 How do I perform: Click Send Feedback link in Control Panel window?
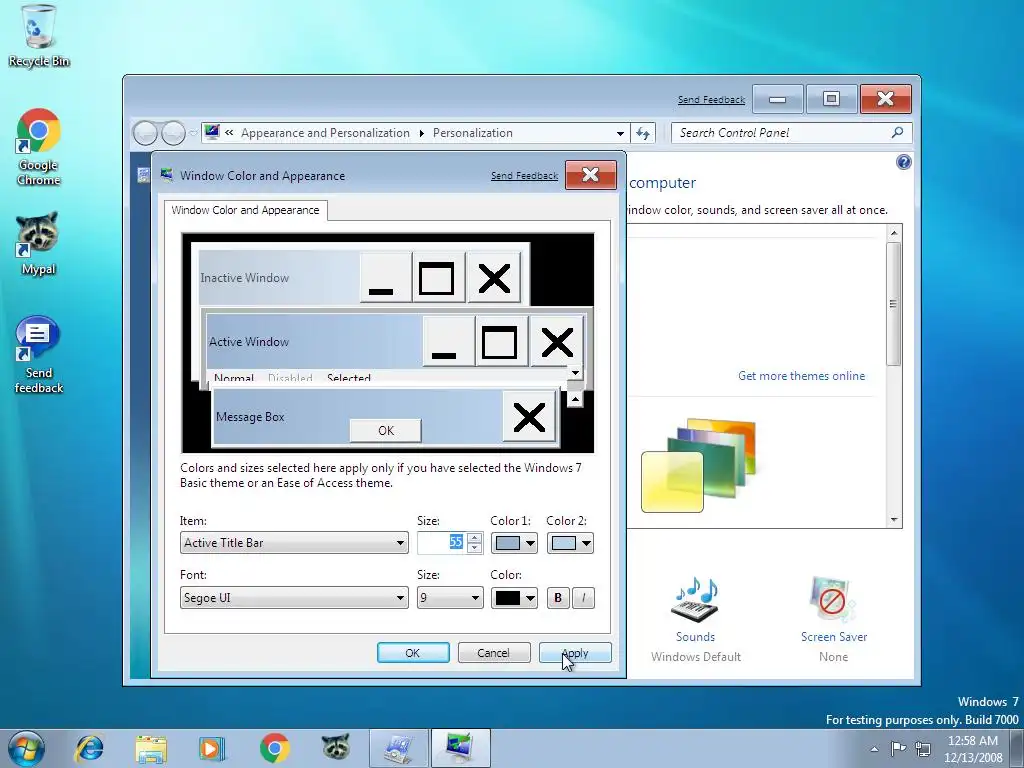click(x=711, y=99)
